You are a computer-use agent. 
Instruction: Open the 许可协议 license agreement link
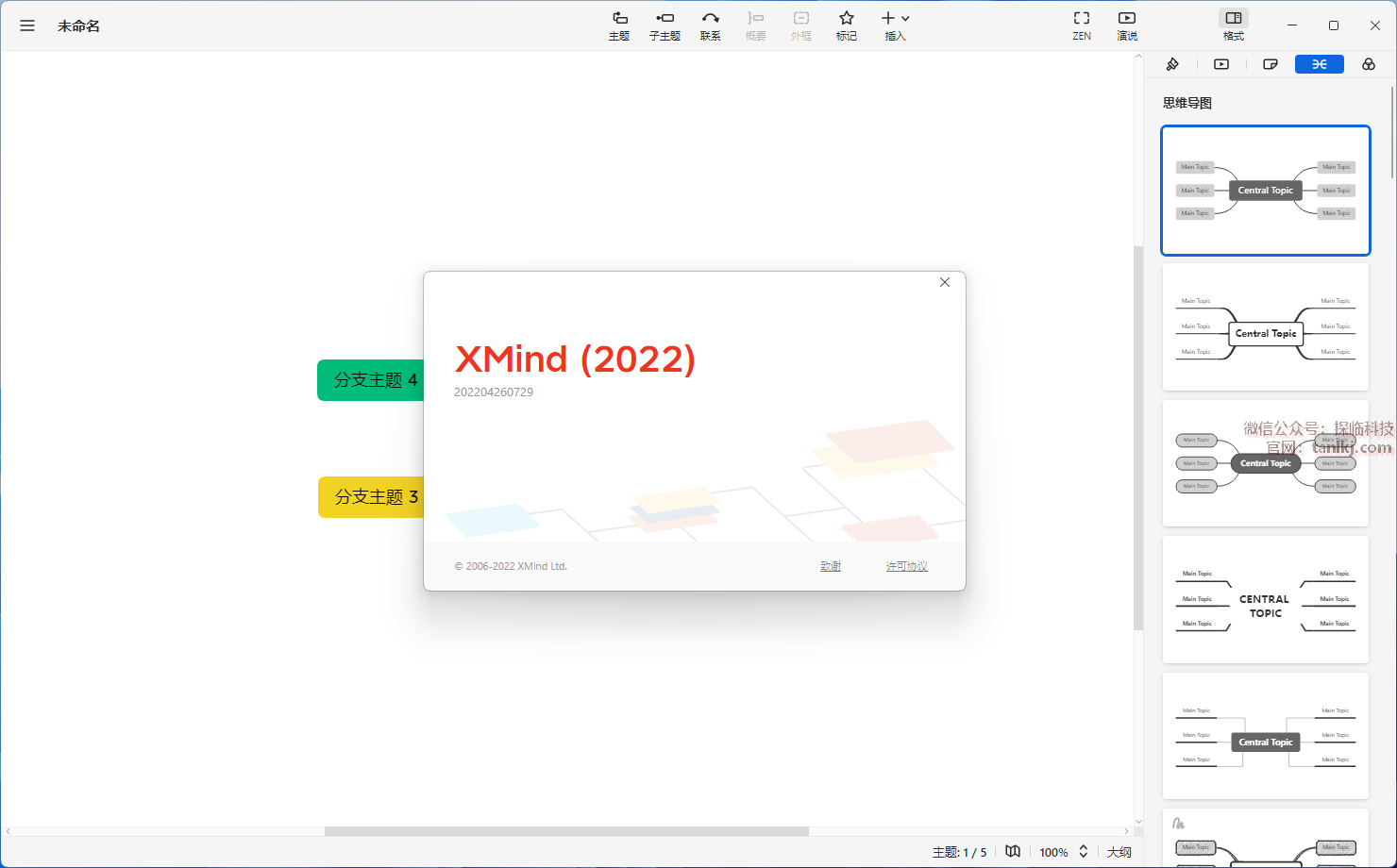[x=907, y=566]
